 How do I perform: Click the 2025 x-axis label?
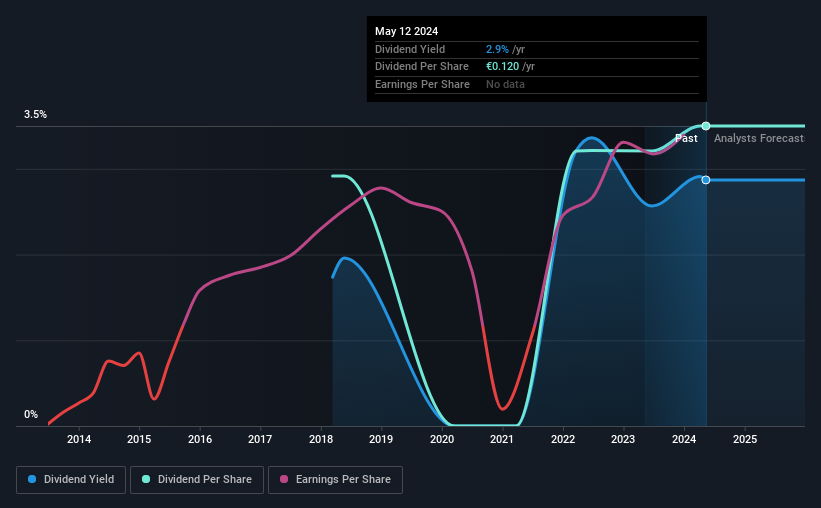tap(745, 439)
